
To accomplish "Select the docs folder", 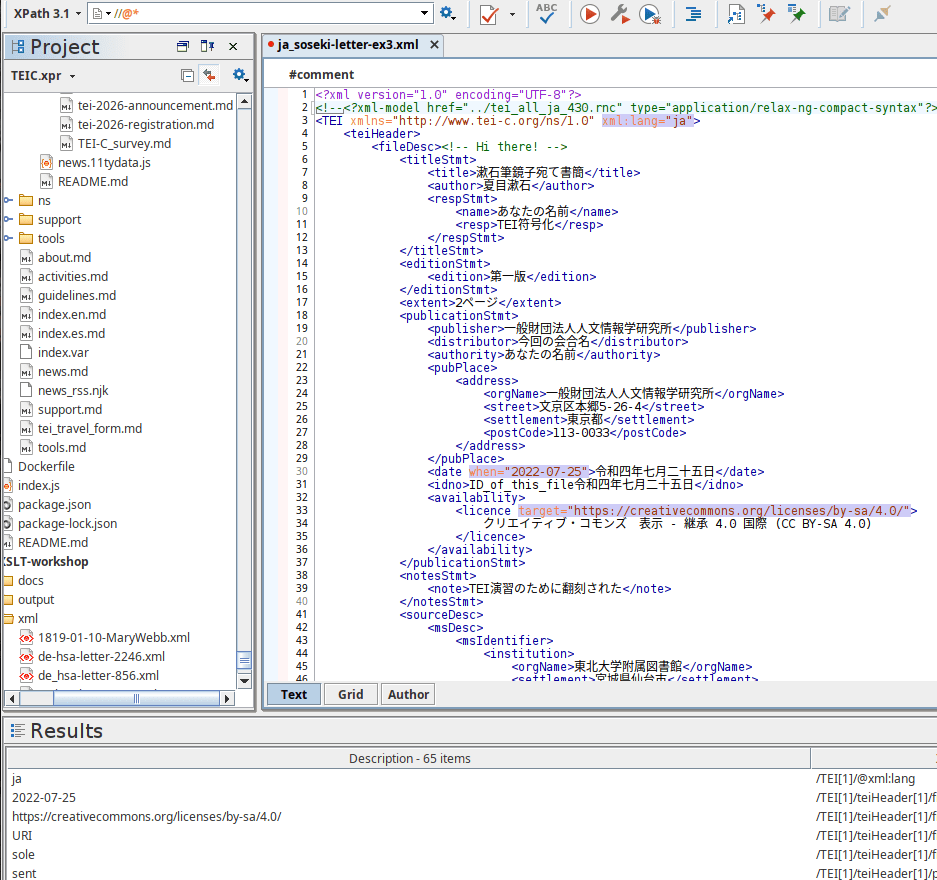I will (30, 580).
